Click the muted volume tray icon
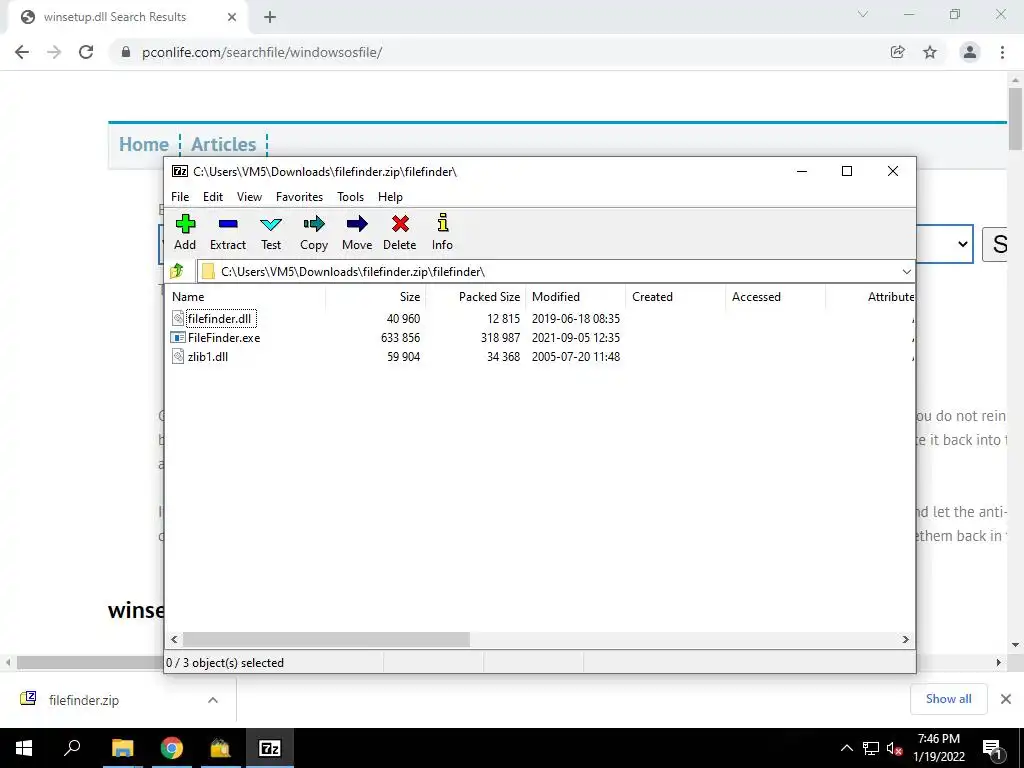This screenshot has width=1024, height=768. [894, 748]
